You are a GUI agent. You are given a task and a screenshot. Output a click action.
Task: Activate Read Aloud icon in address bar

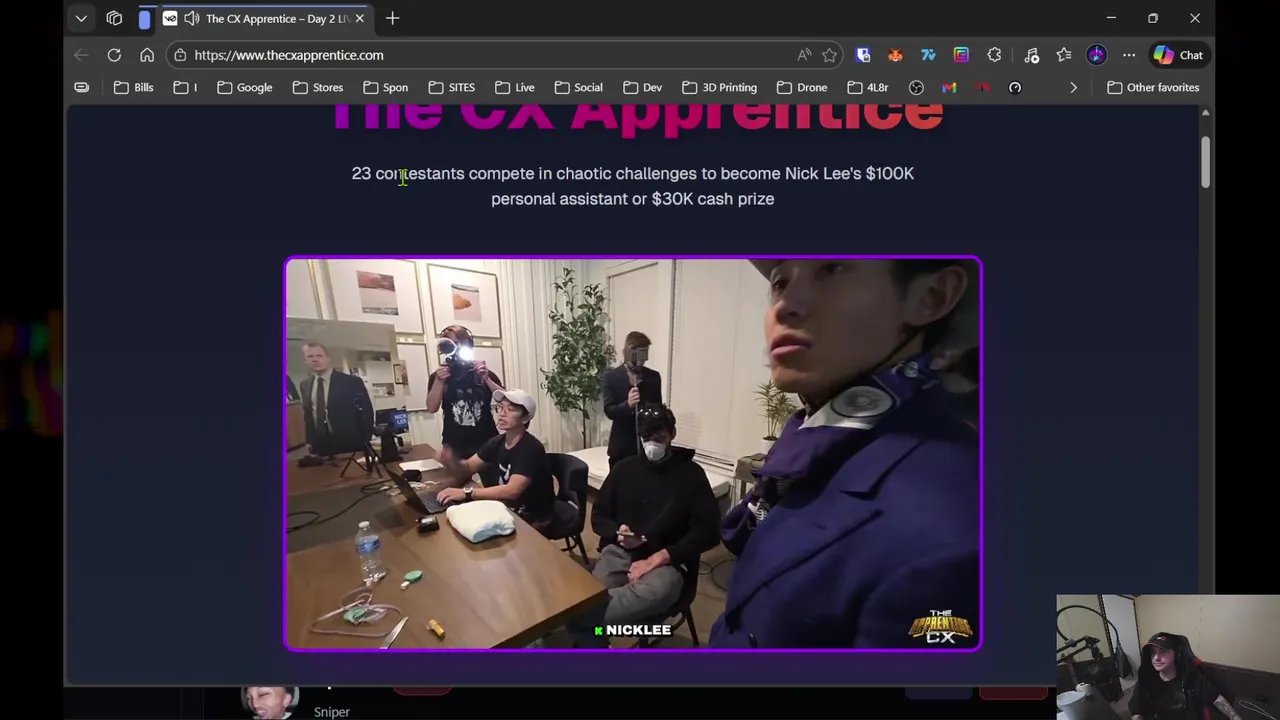click(x=804, y=55)
